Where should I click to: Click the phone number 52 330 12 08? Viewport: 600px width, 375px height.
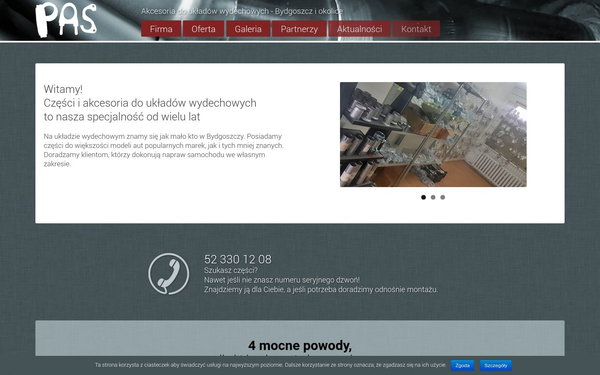238,259
